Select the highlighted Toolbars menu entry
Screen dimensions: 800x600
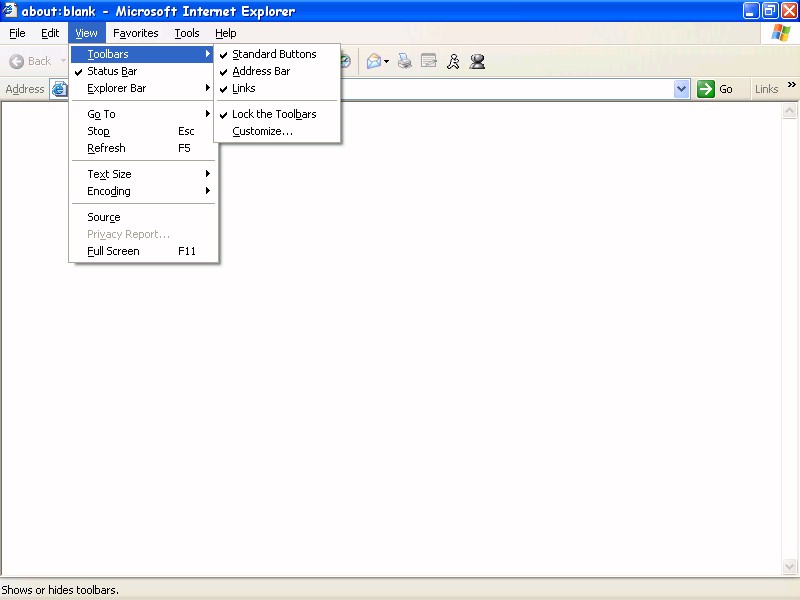click(x=144, y=54)
